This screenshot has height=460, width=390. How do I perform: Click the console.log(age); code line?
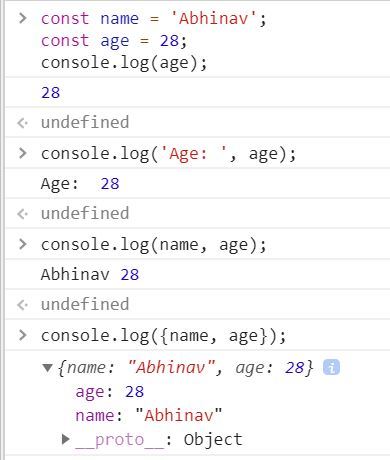click(124, 63)
